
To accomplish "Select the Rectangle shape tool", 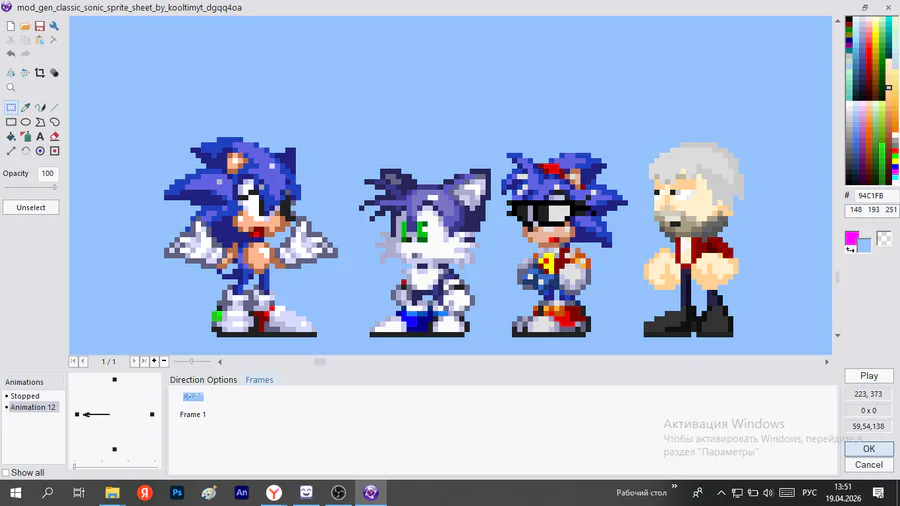I will coord(11,122).
